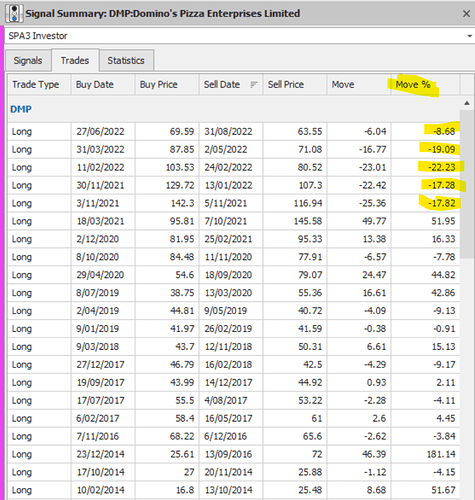Select the trade bought 27/06/2022
Viewport: 475px width, 500px height.
tap(234, 131)
